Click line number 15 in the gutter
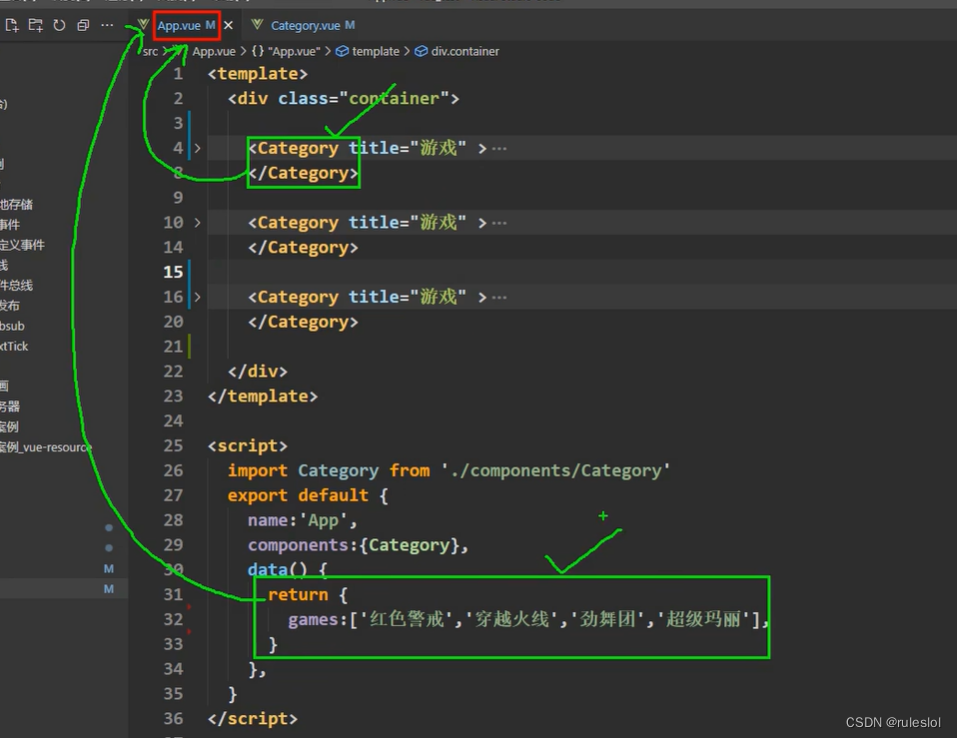 173,272
